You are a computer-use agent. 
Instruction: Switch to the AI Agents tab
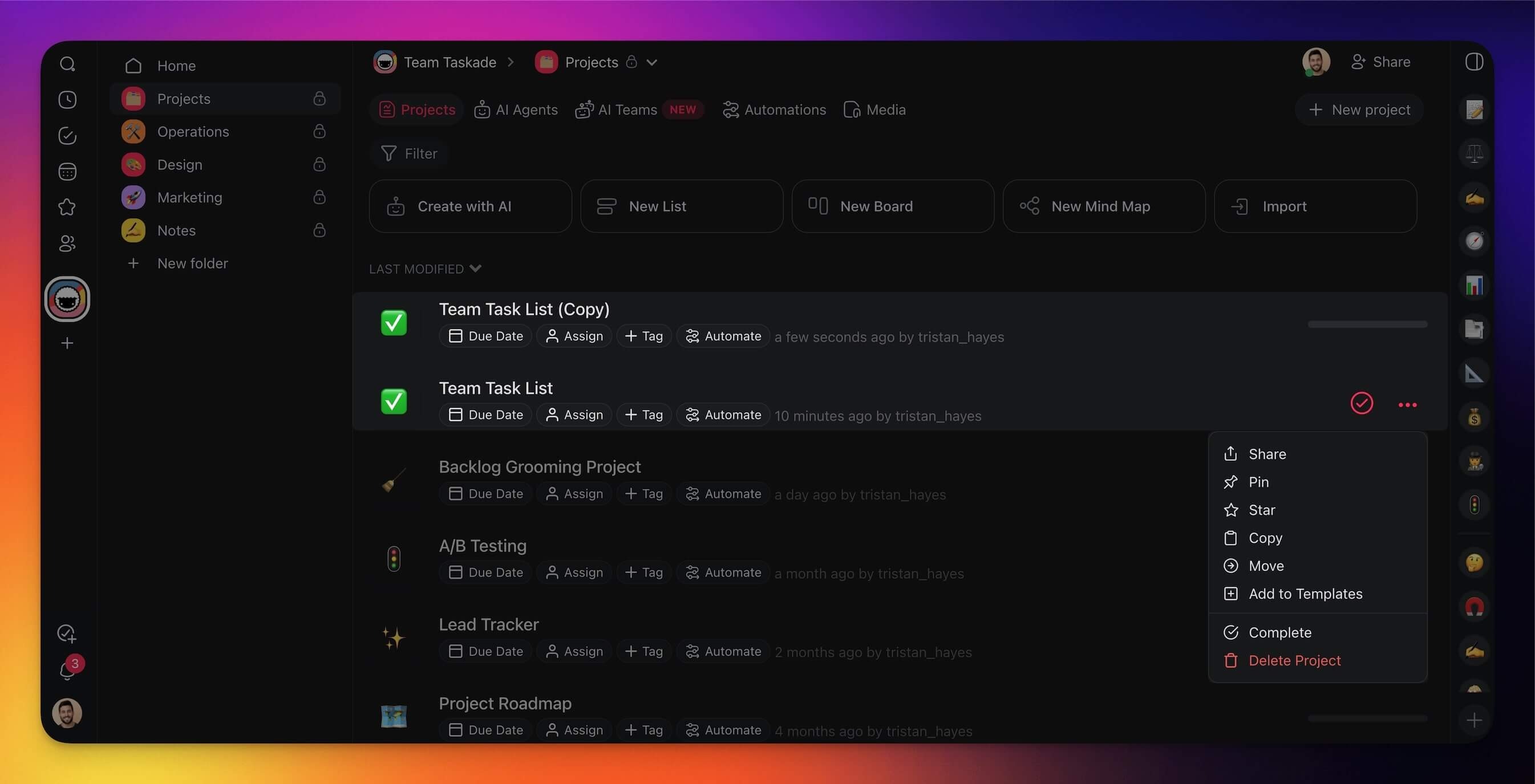tap(516, 109)
